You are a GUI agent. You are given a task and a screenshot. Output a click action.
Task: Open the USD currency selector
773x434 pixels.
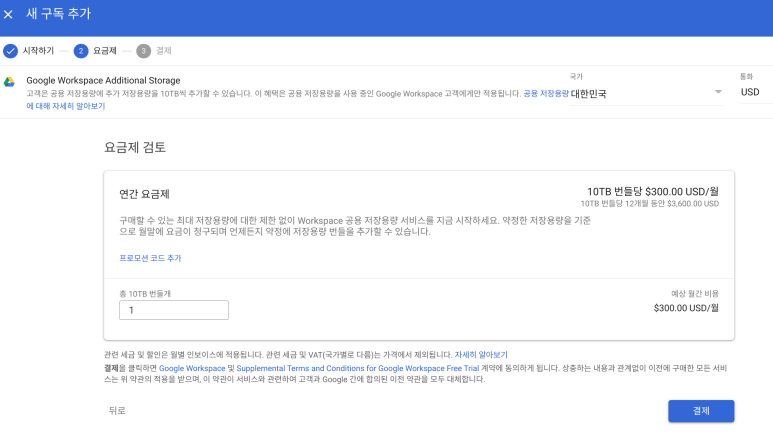tap(756, 92)
